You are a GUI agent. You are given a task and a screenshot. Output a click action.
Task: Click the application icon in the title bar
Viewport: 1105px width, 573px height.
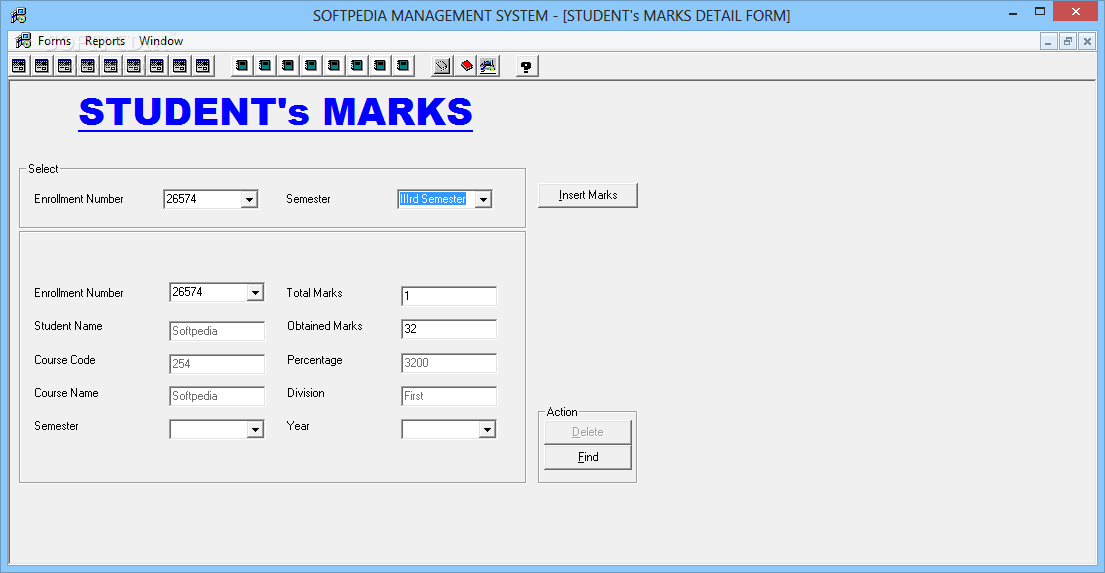(x=19, y=15)
